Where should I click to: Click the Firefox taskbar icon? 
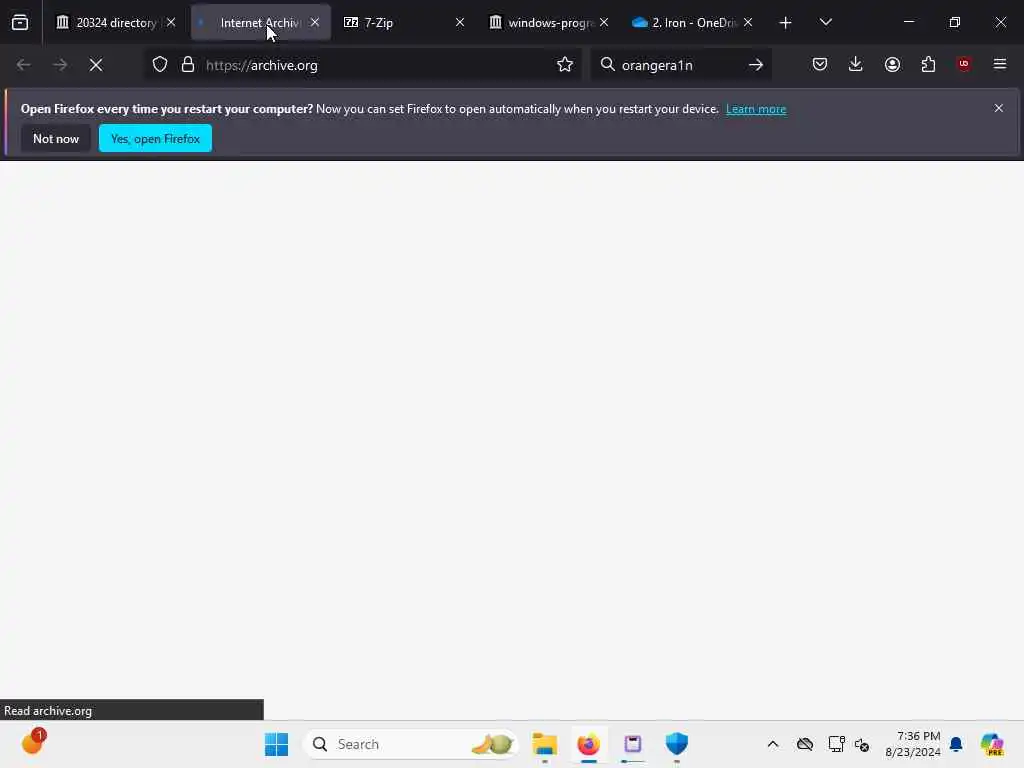coord(588,744)
